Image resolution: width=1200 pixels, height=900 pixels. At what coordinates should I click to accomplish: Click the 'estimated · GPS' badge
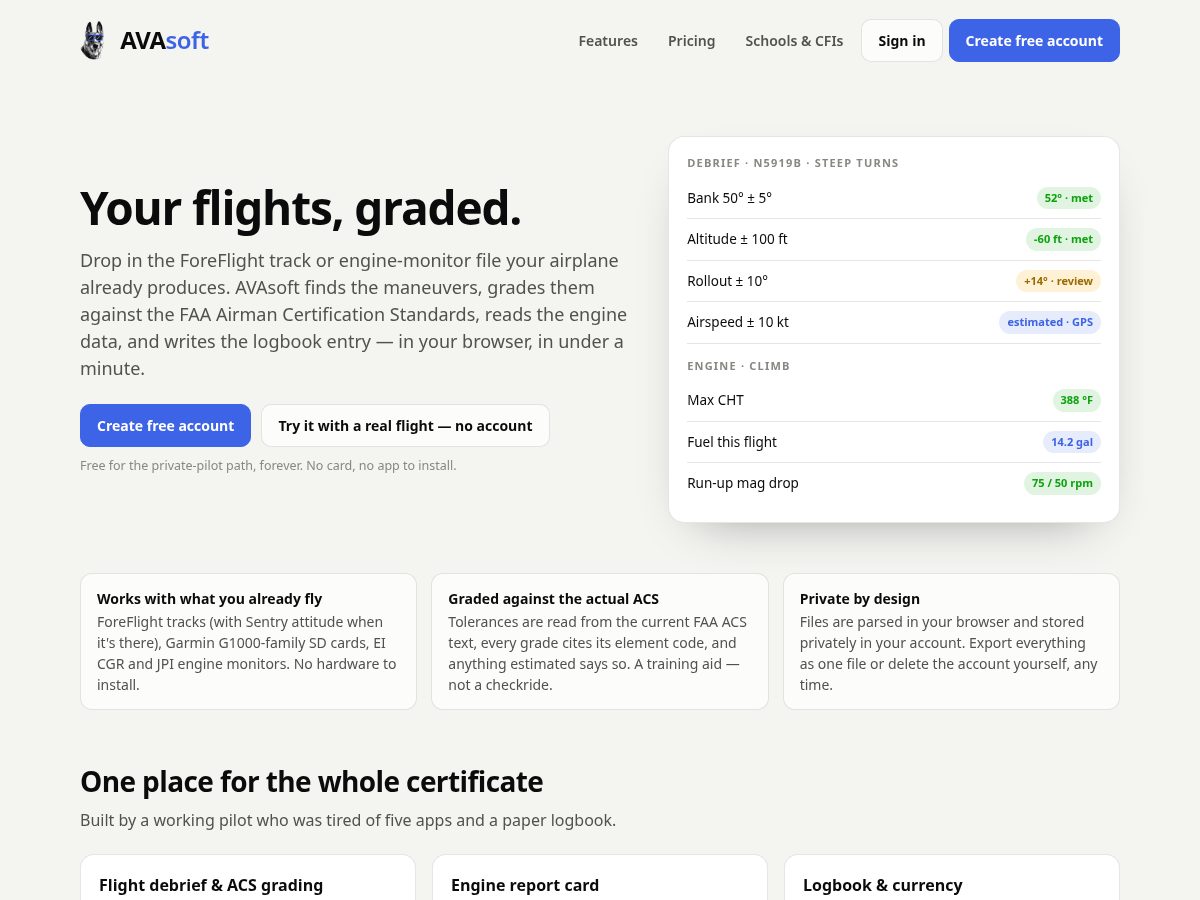pyautogui.click(x=1050, y=322)
